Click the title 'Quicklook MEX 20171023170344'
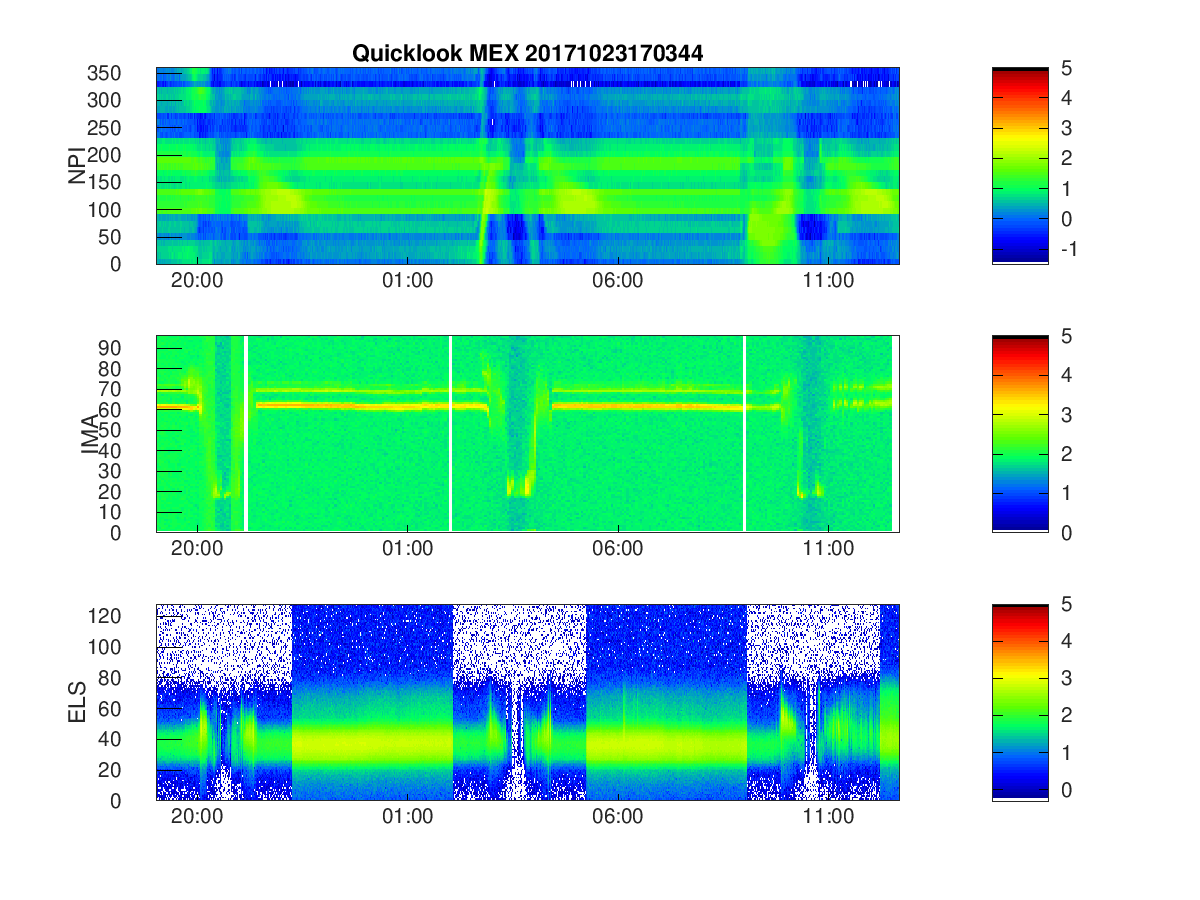 point(527,54)
